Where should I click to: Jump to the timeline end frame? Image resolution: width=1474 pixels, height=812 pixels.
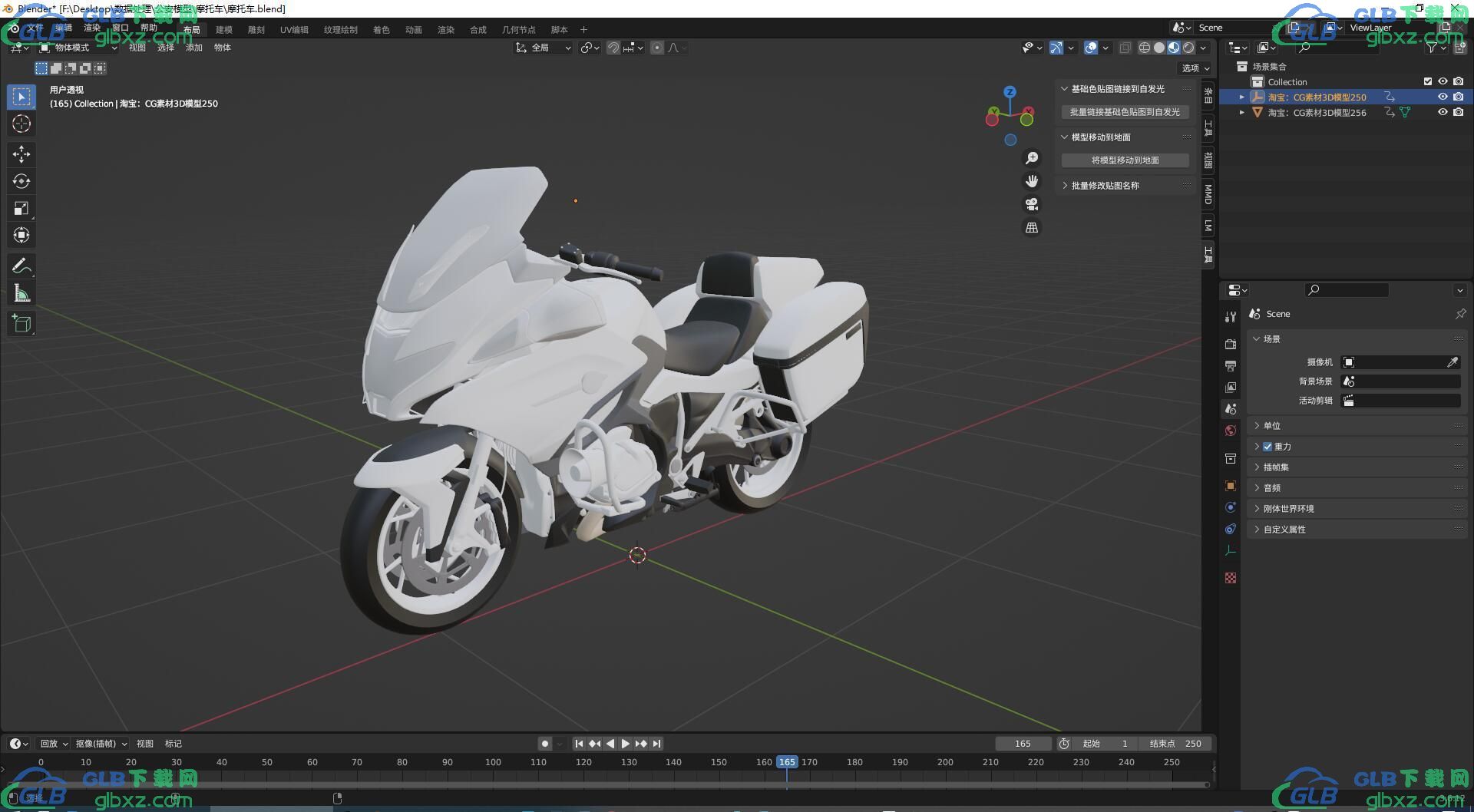point(656,744)
